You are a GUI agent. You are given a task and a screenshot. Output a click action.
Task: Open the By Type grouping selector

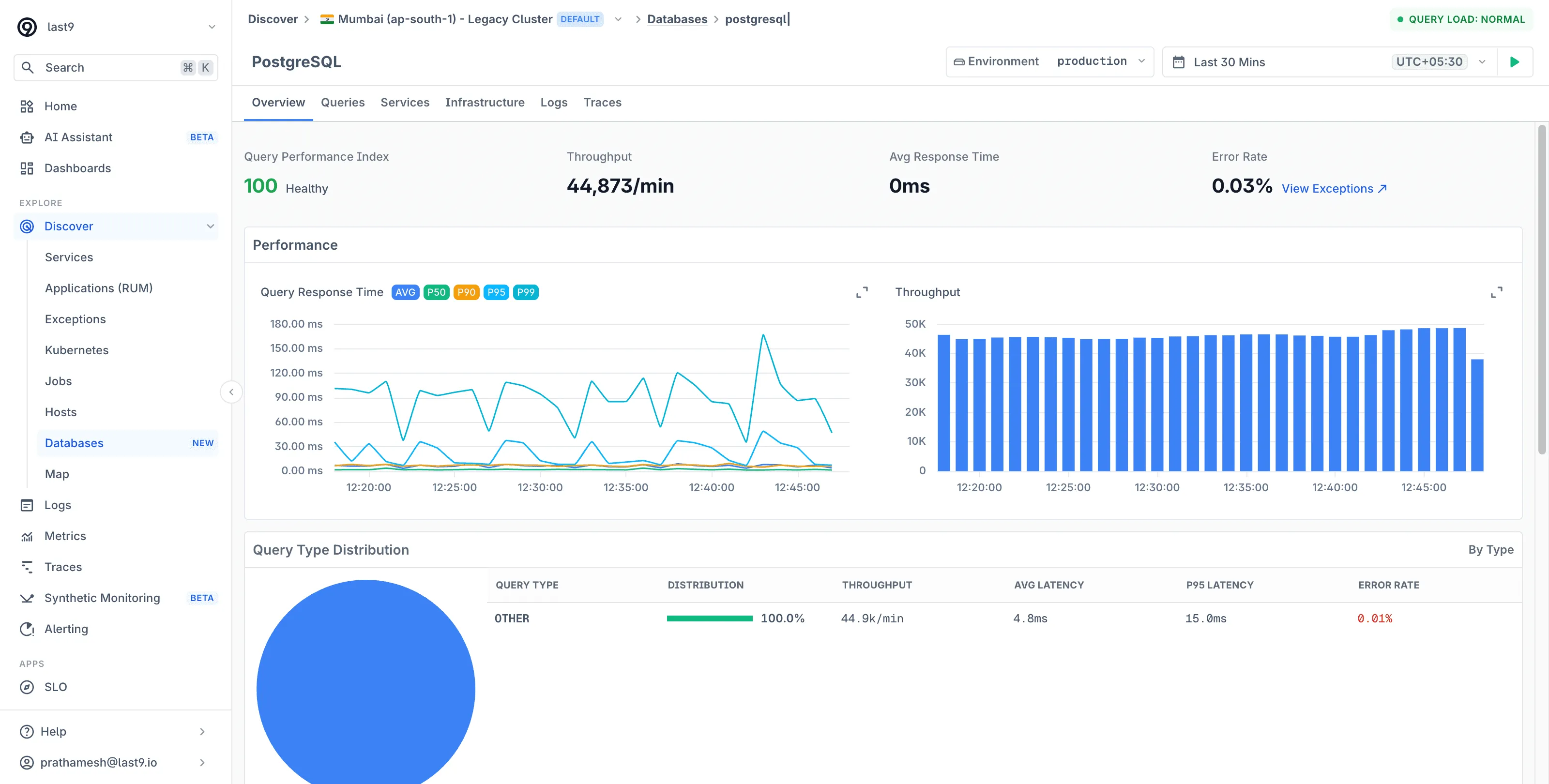[x=1491, y=549]
